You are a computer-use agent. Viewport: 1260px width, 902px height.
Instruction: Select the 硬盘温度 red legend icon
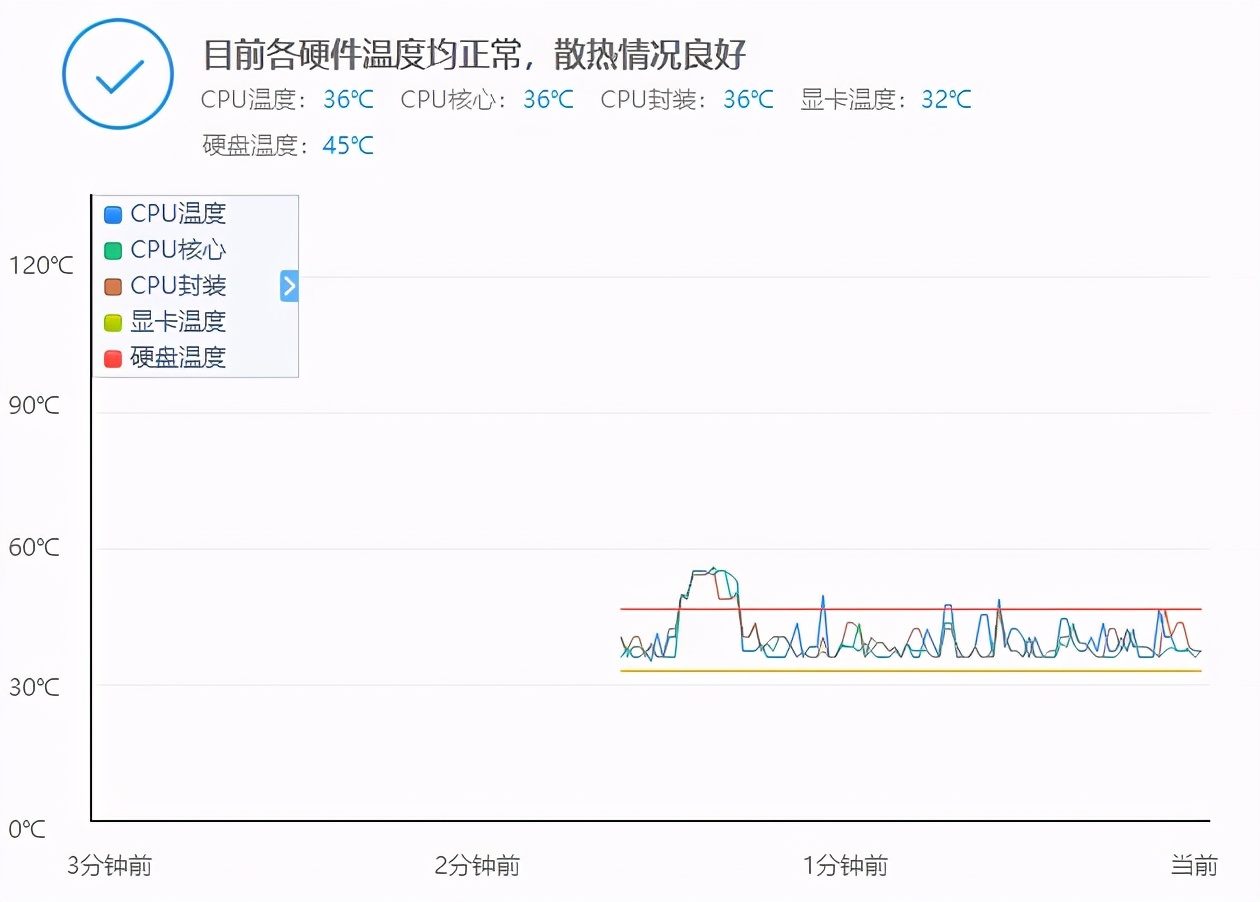pos(112,357)
